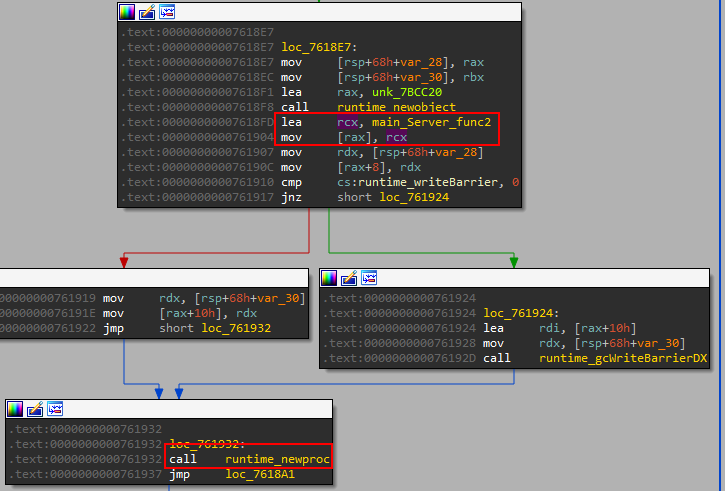Viewport: 725px width, 491px height.
Task: Click node color icon in loc_761924 block
Action: tap(329, 278)
